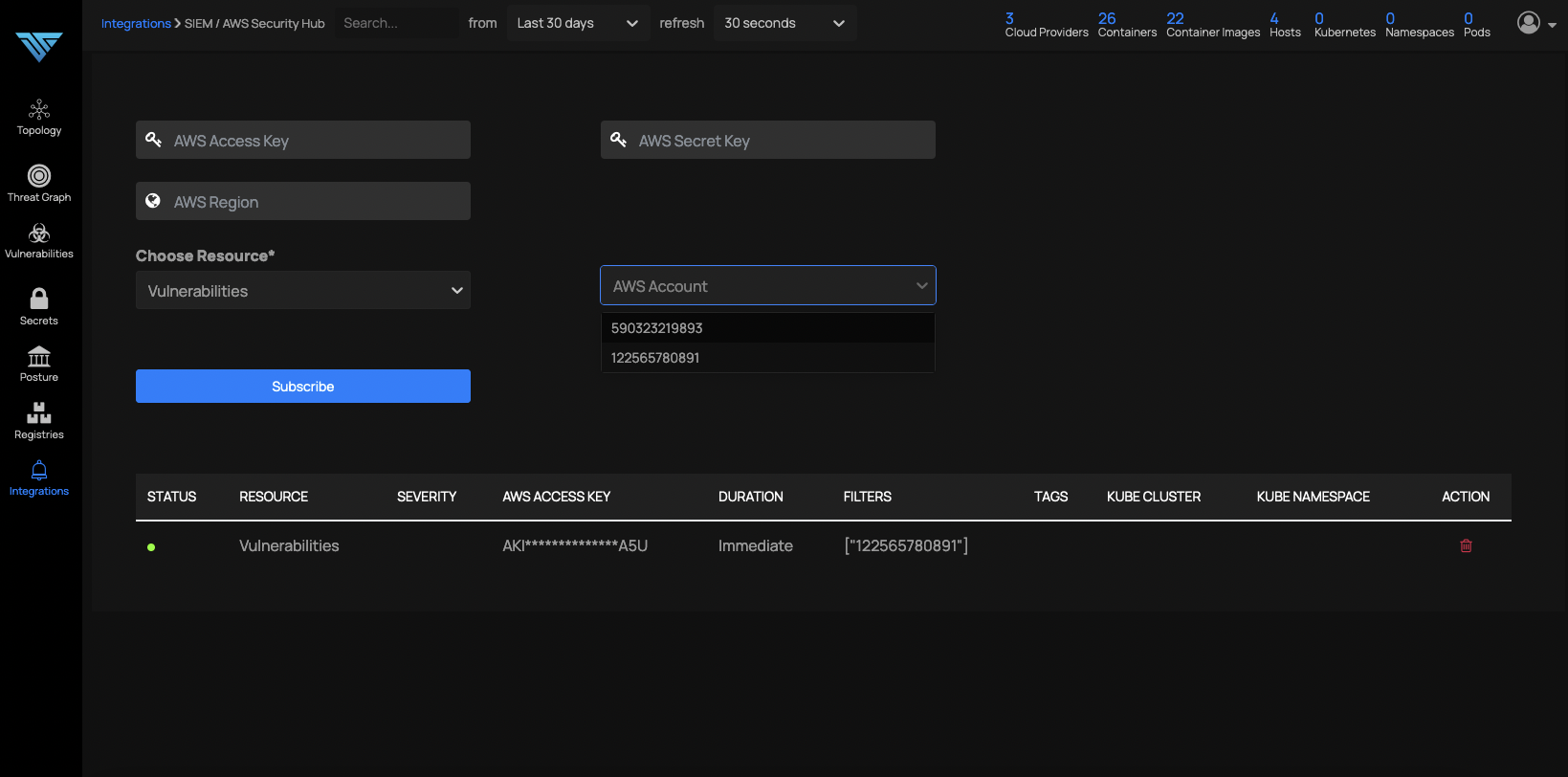Viewport: 1568px width, 777px height.
Task: Focus the AWS Secret Key input
Action: (768, 140)
